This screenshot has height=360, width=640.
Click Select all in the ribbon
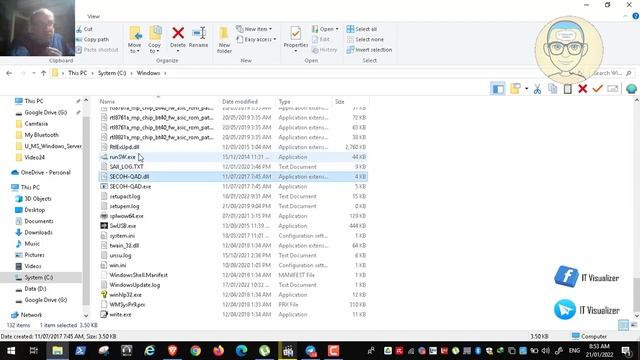tap(362, 29)
